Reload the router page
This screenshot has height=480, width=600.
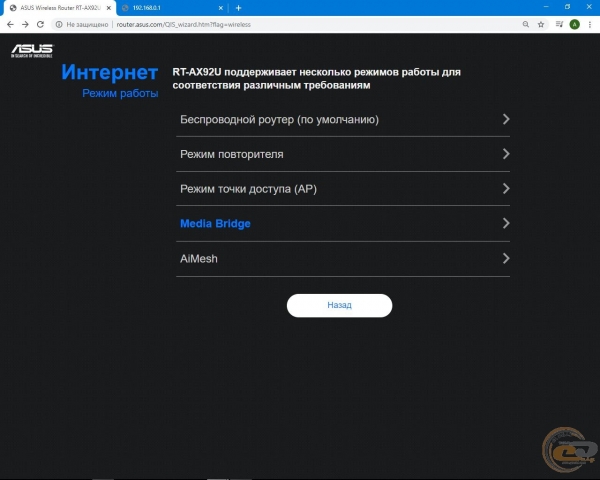[x=40, y=24]
